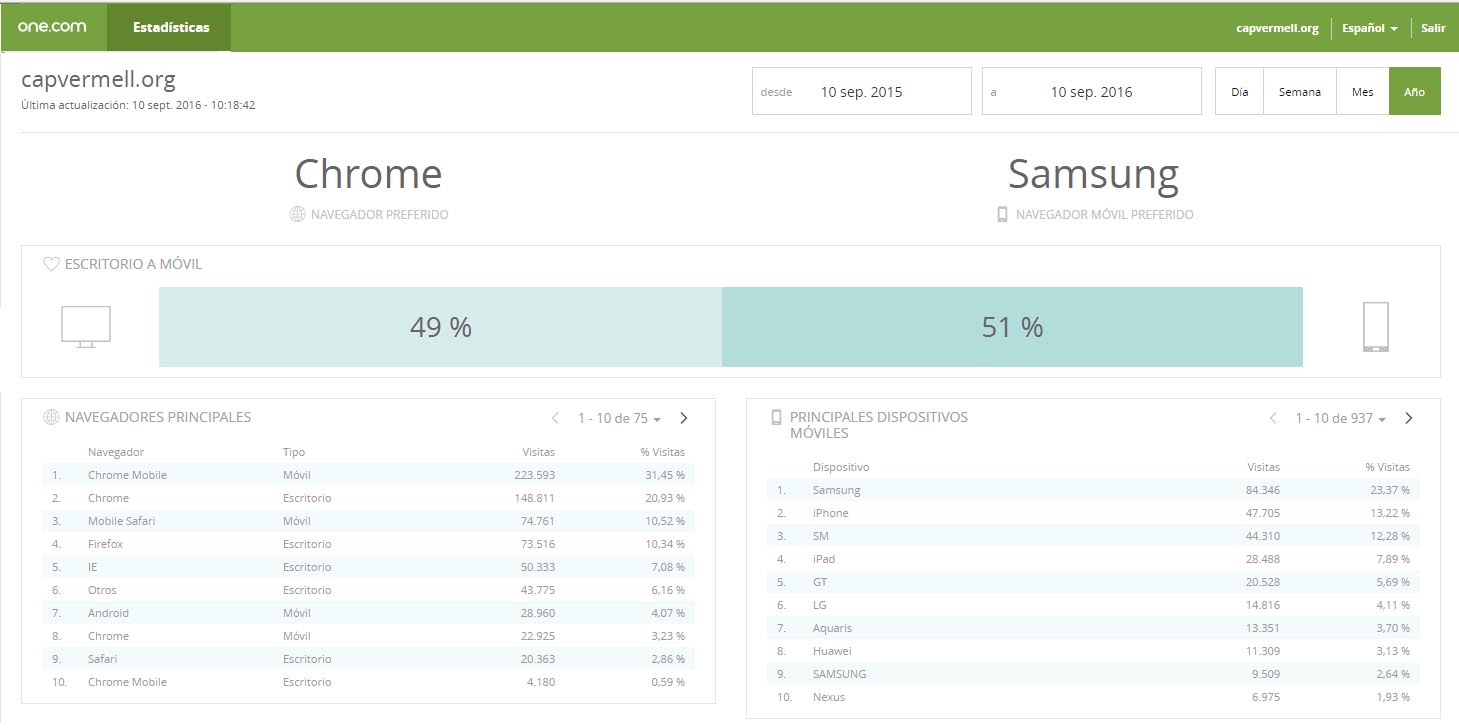
Task: Select the Mes period button
Action: [1362, 91]
